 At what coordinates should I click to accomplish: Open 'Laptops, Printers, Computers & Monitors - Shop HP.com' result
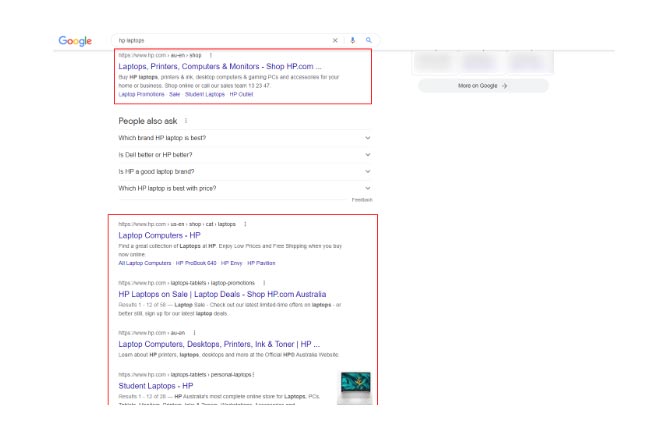tap(220, 66)
